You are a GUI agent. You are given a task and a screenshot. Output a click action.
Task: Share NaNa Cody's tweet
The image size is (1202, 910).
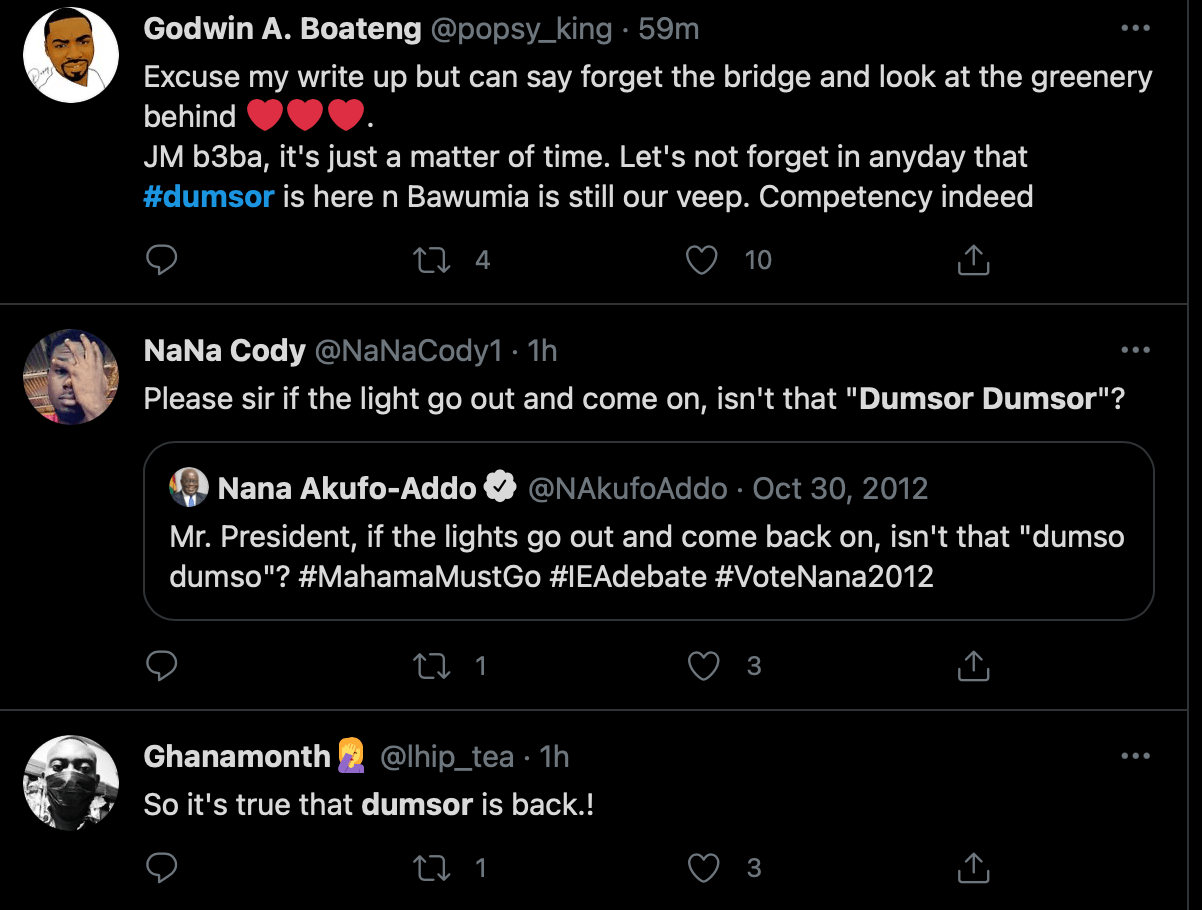pyautogui.click(x=973, y=666)
